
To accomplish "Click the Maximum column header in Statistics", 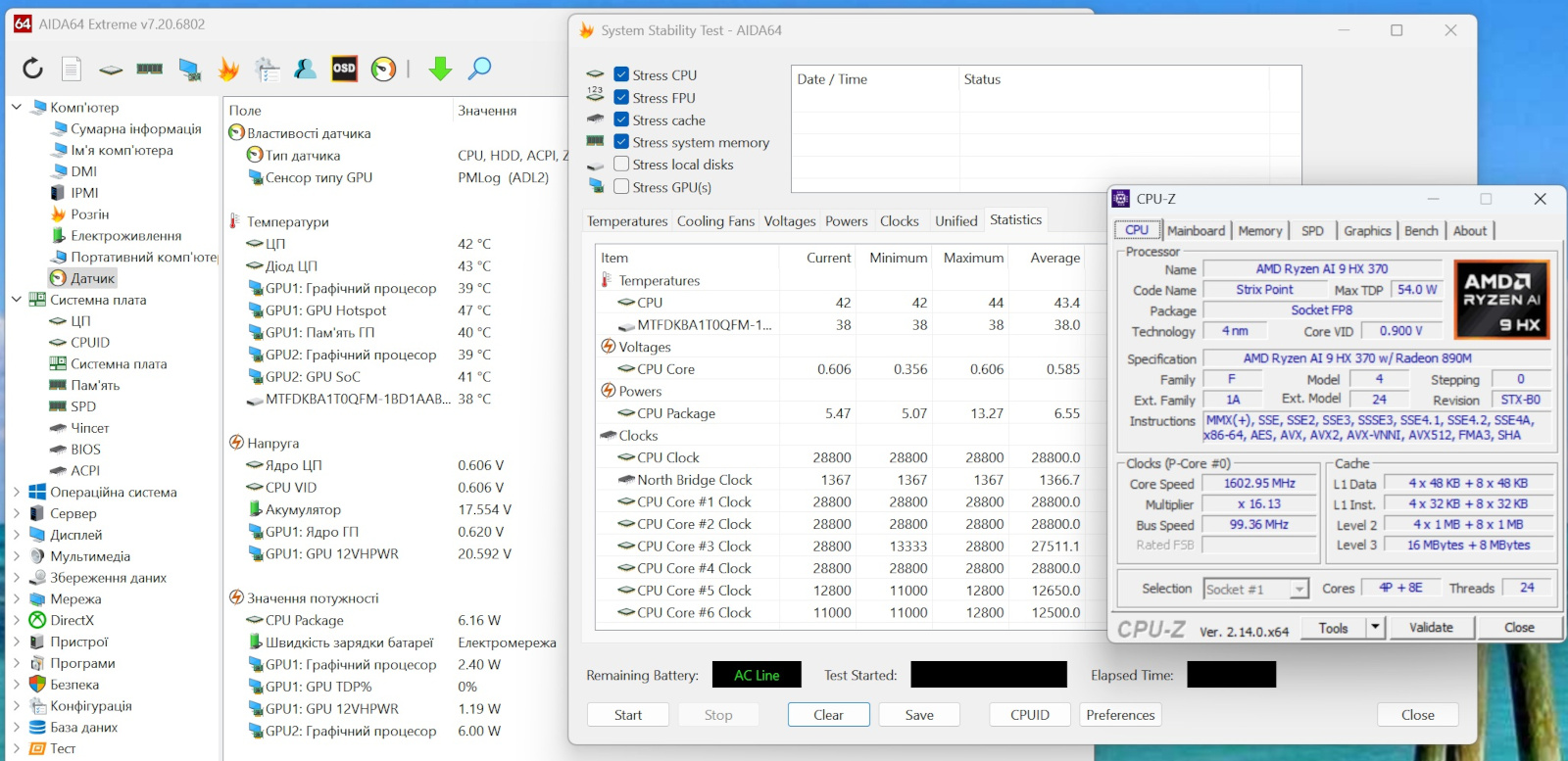I will (x=973, y=258).
